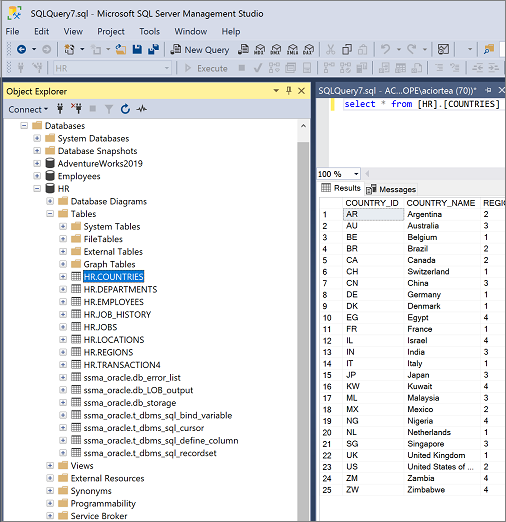Image resolution: width=506 pixels, height=522 pixels.
Task: Close the Object Explorer panel
Action: click(x=301, y=91)
